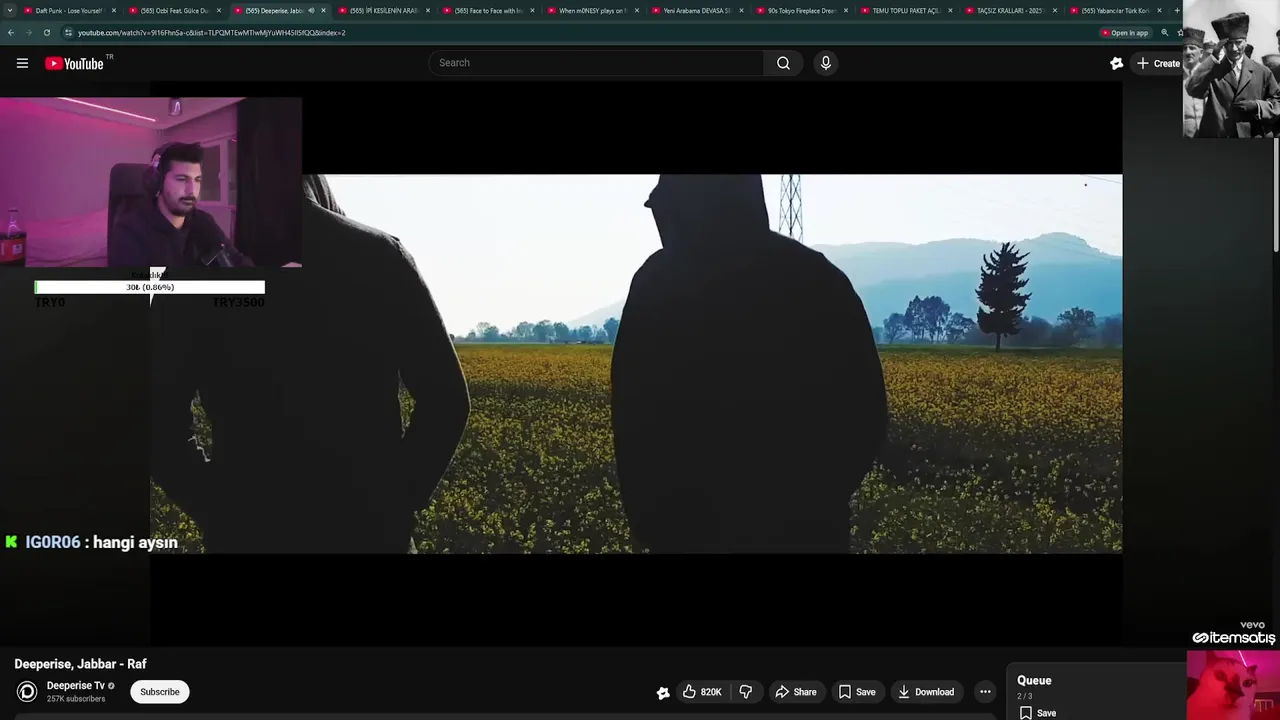1280x720 pixels.
Task: Open the YouTube hamburger guide menu
Action: (x=22, y=63)
